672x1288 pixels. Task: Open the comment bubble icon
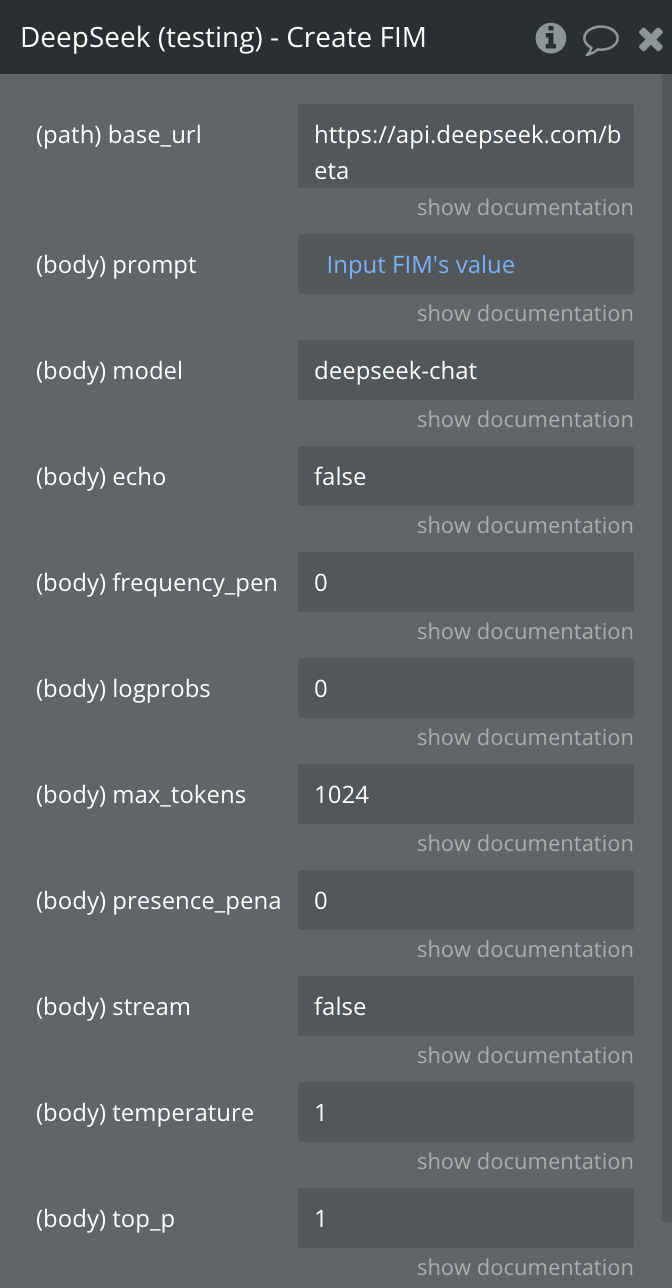tap(600, 40)
